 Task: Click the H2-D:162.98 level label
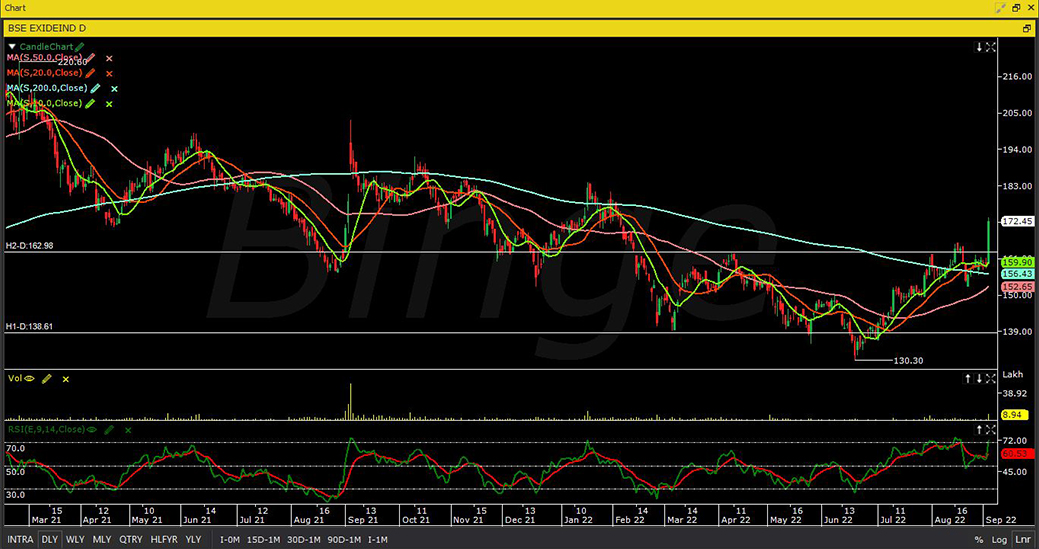tap(30, 246)
